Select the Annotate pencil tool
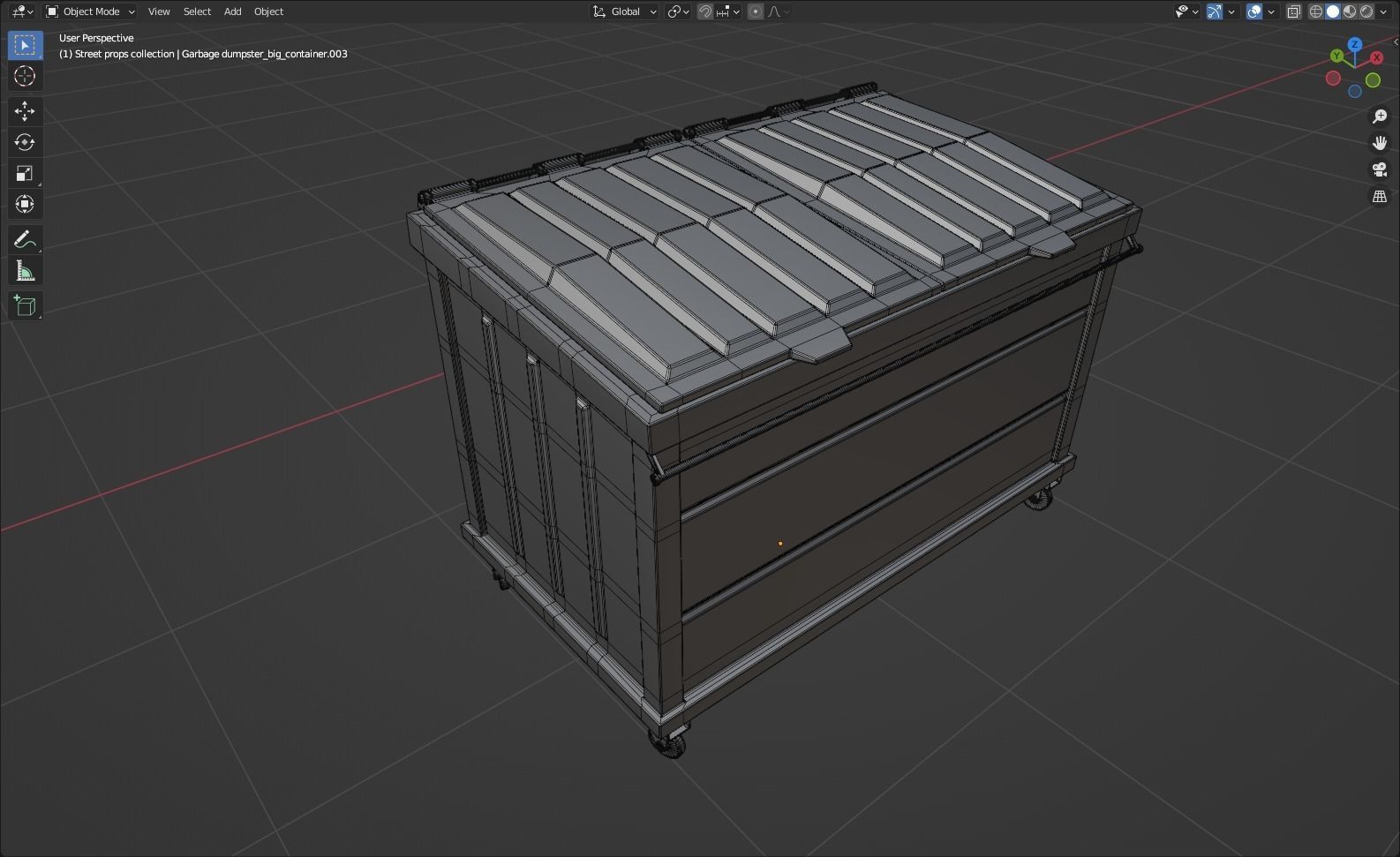 25,239
